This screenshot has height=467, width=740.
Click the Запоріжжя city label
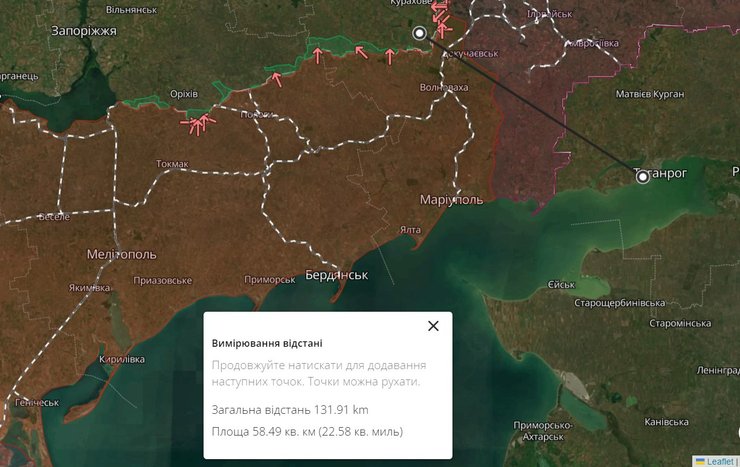tap(84, 31)
